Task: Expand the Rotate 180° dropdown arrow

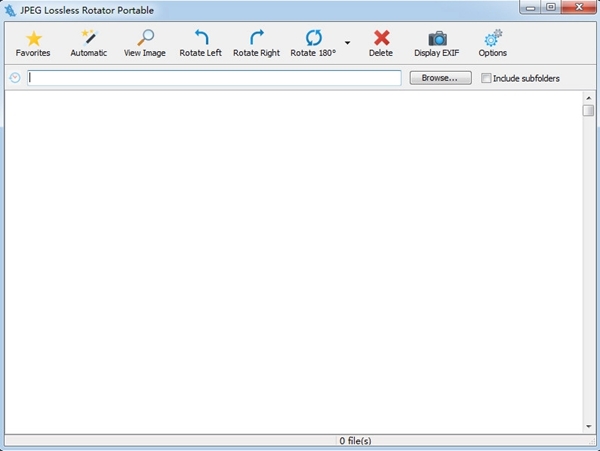Action: tap(347, 43)
